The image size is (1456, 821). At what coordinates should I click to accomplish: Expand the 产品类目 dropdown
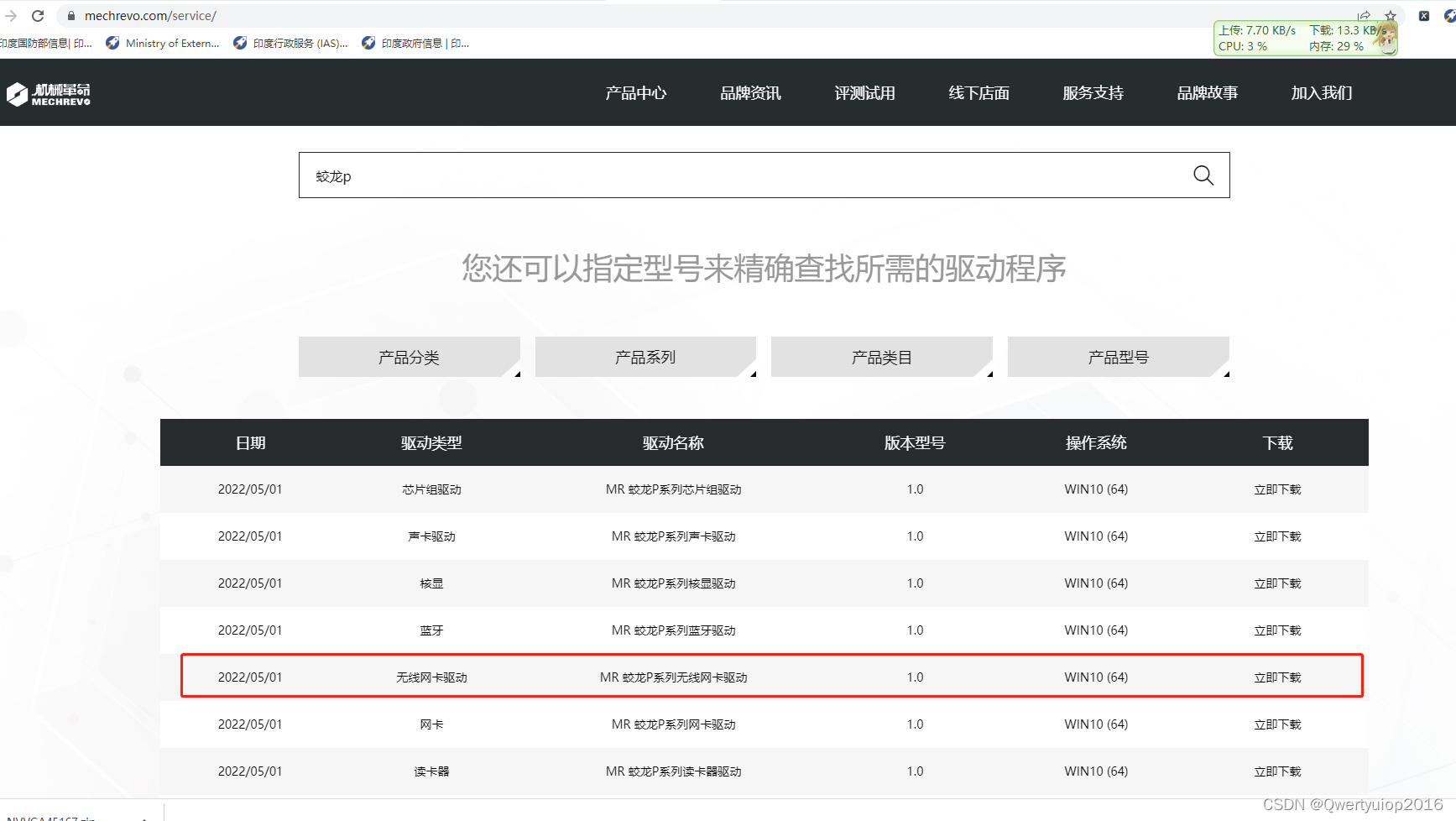pos(881,358)
